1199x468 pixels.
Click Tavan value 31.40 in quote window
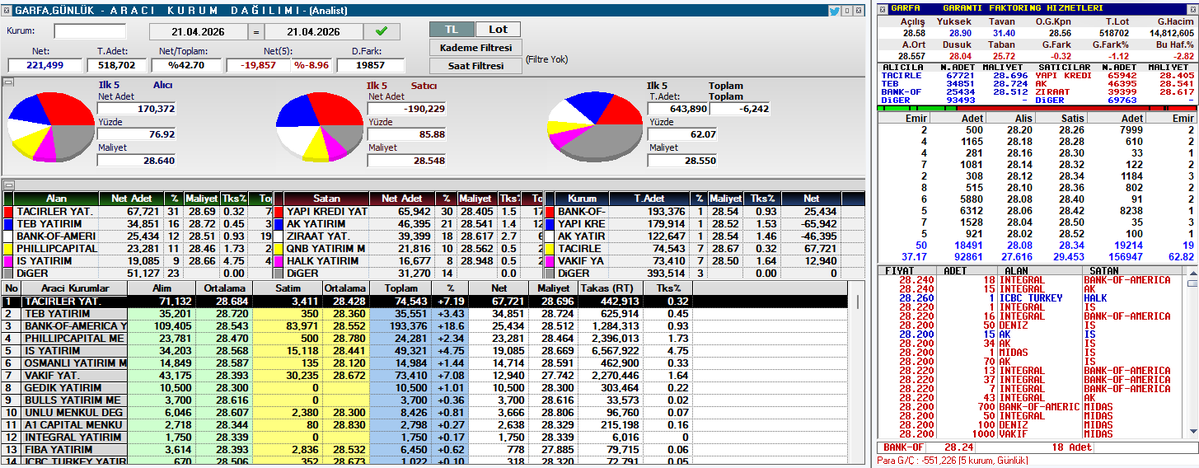[x=1003, y=34]
